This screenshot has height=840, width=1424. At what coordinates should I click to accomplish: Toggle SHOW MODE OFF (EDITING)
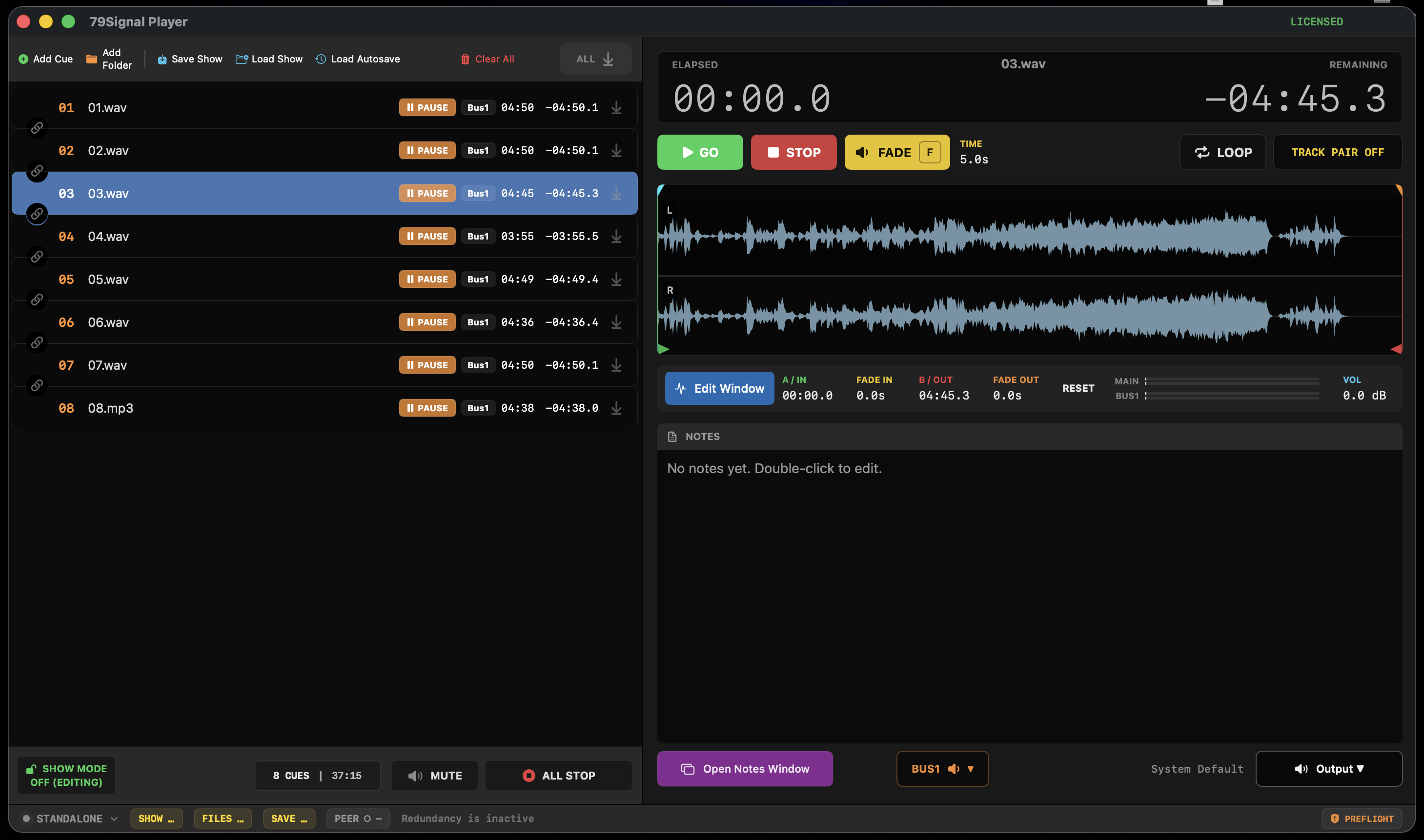tap(66, 776)
